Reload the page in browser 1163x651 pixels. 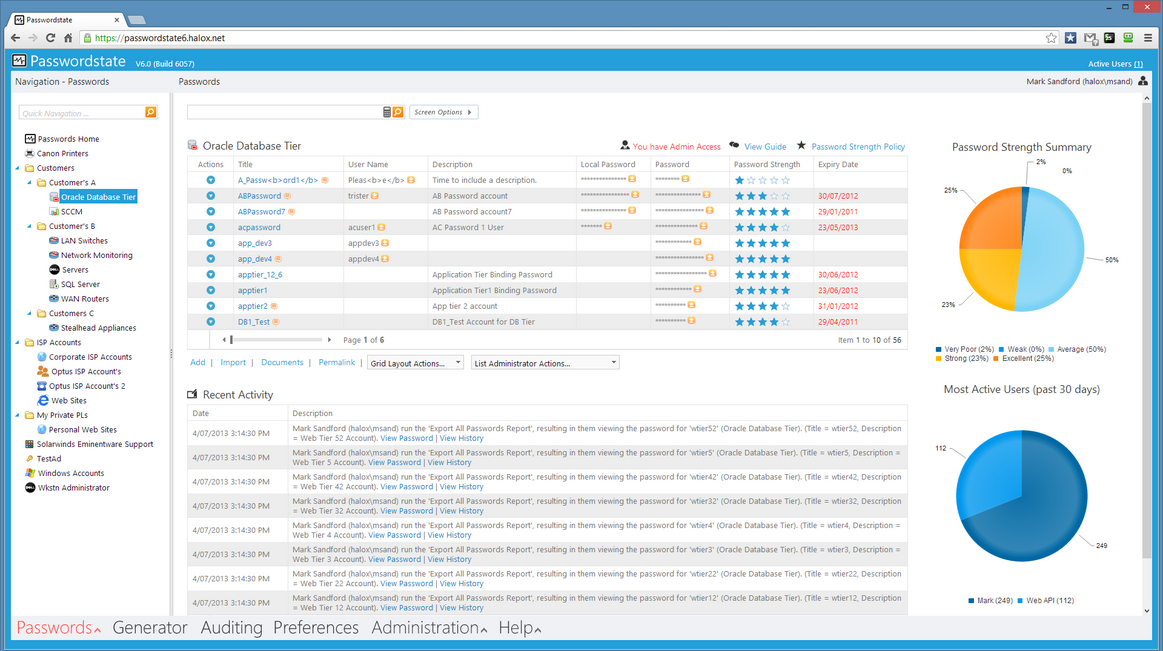[x=50, y=38]
